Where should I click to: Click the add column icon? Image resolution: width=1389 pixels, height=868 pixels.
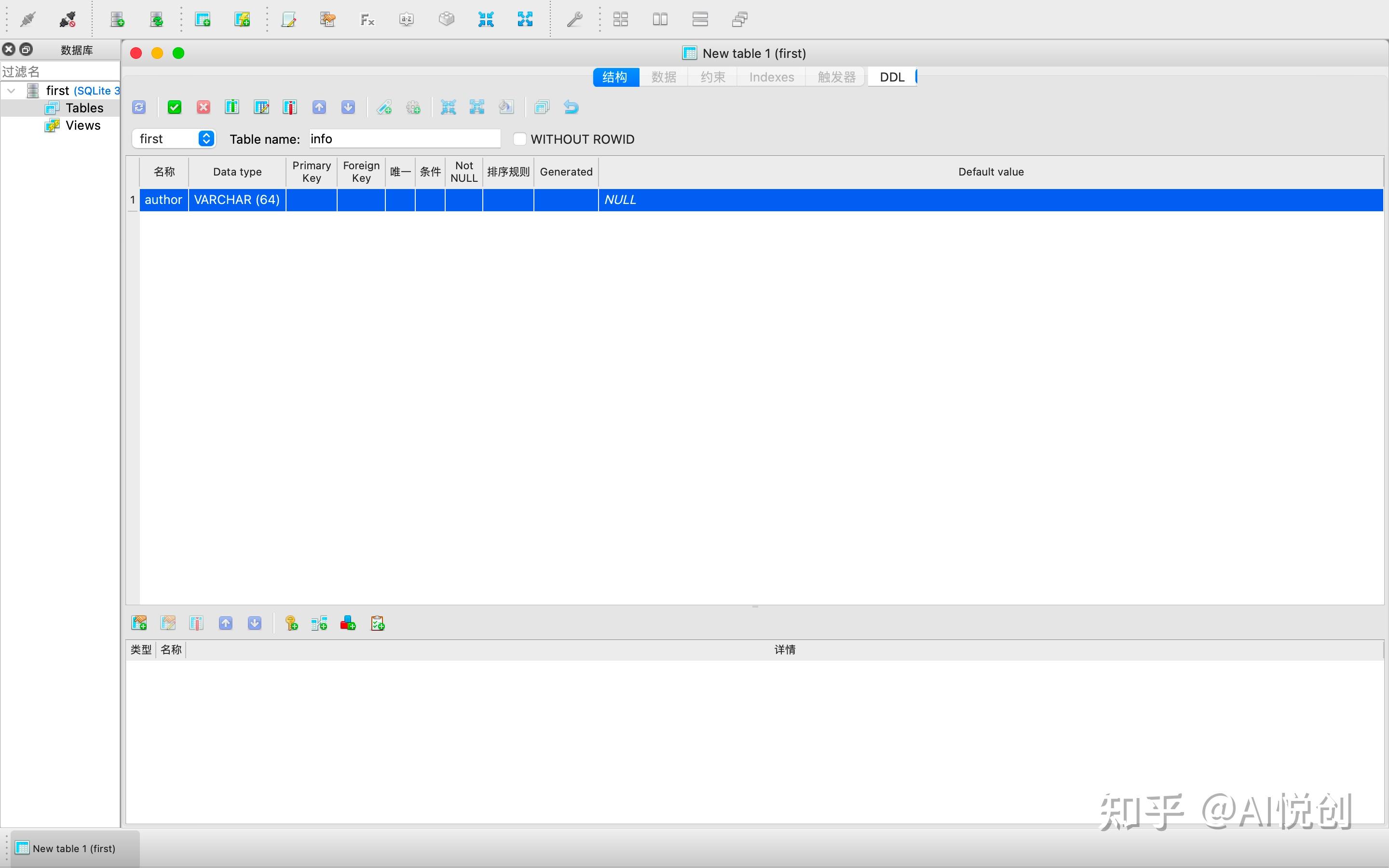coord(232,108)
